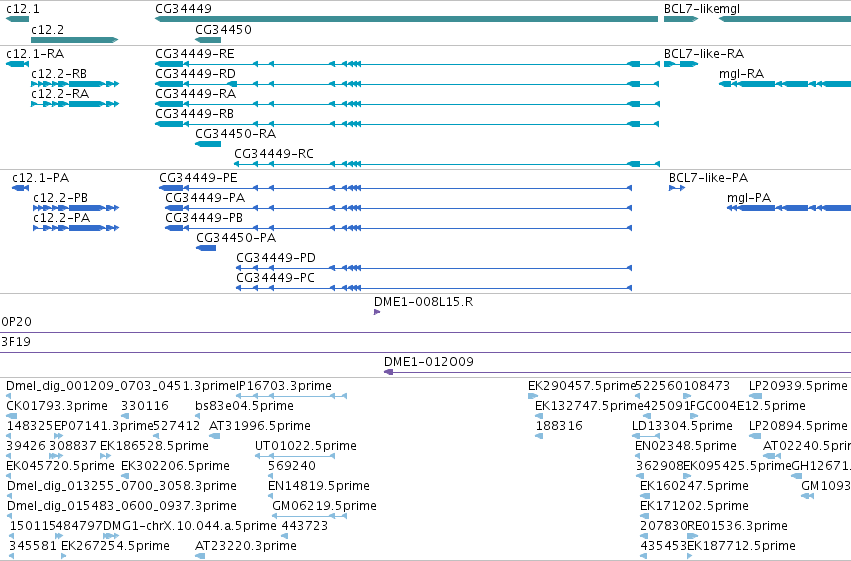The image size is (851, 561).
Task: Click the 0P20 clone label
Action: tap(16, 322)
